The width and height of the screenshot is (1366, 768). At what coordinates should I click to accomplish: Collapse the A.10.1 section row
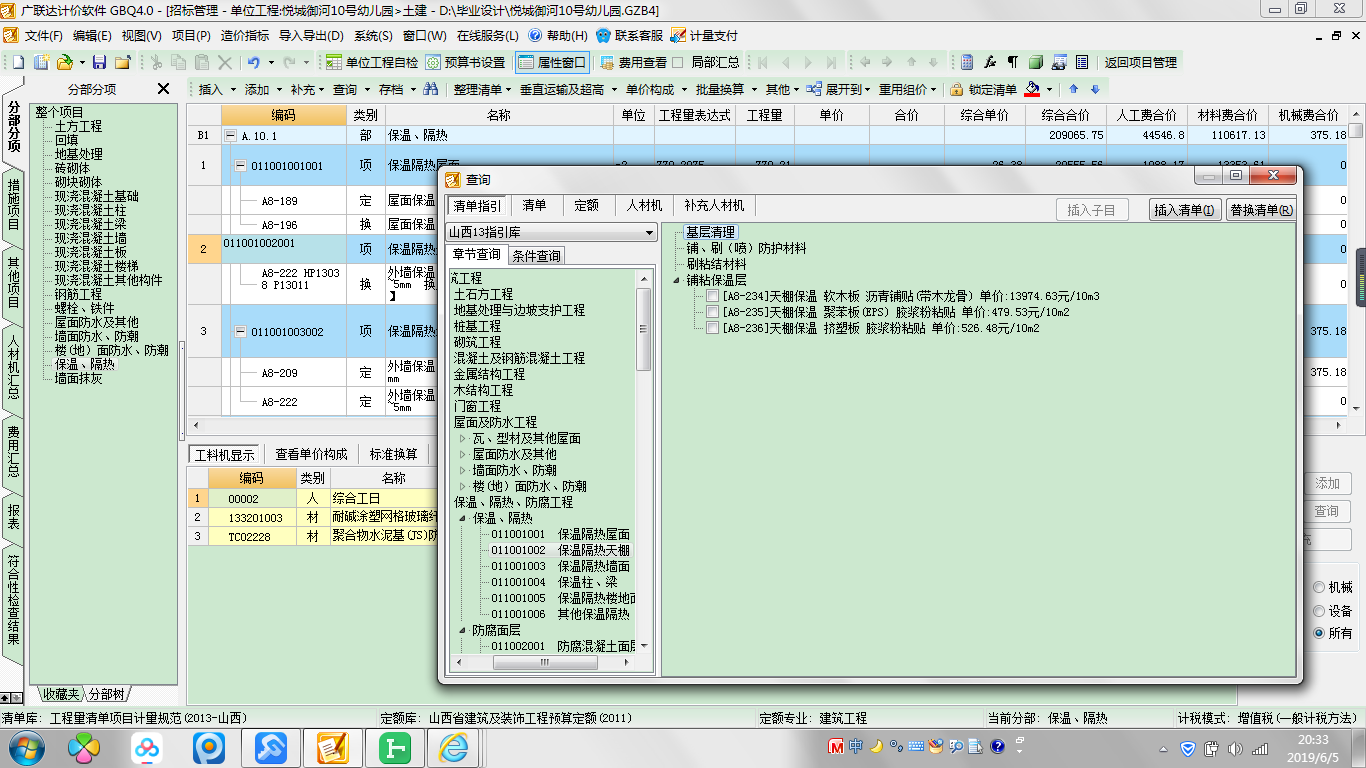[x=230, y=135]
